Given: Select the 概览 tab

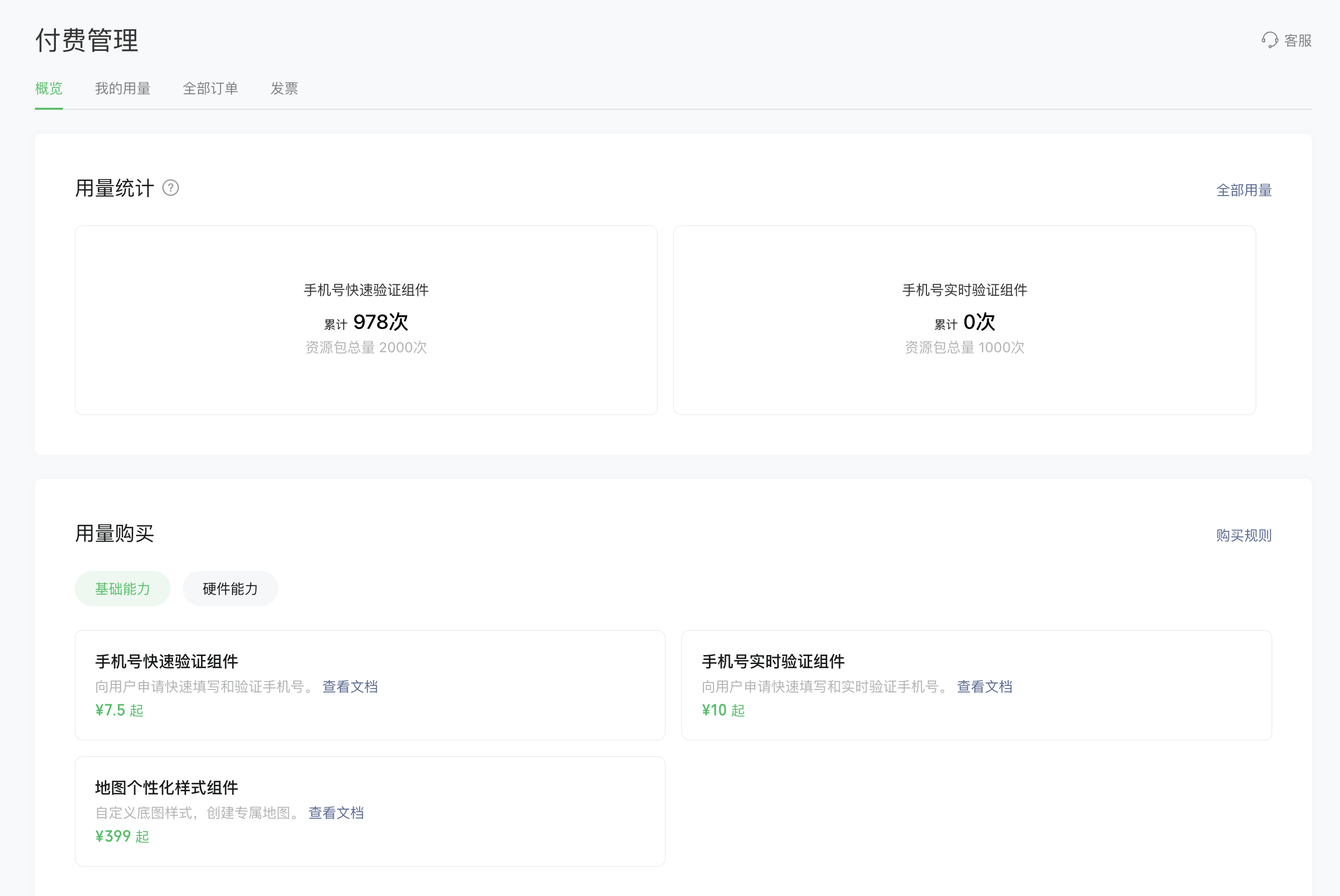Looking at the screenshot, I should (48, 89).
